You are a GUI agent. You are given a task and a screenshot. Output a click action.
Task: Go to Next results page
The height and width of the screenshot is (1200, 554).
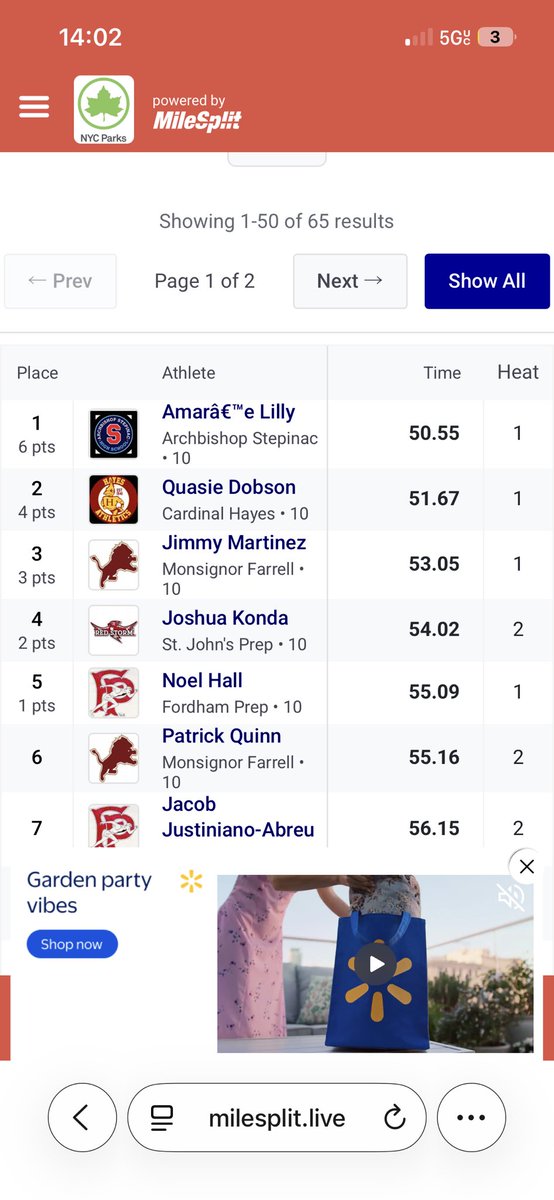tap(350, 281)
